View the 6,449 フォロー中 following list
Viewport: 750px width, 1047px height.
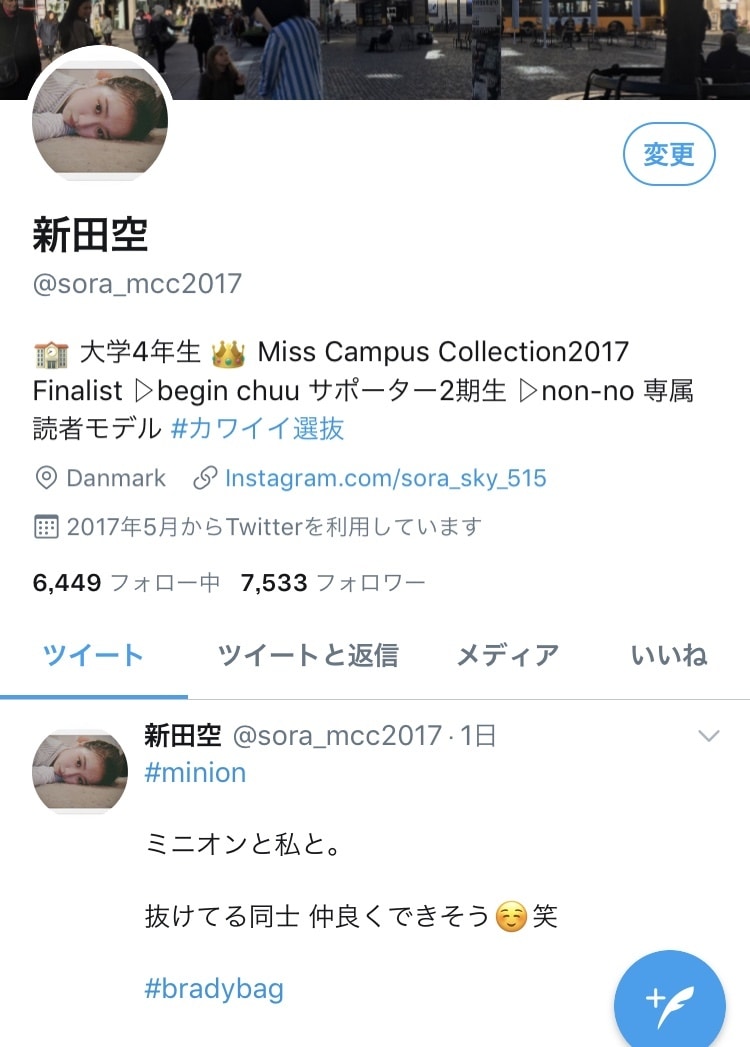[x=126, y=583]
